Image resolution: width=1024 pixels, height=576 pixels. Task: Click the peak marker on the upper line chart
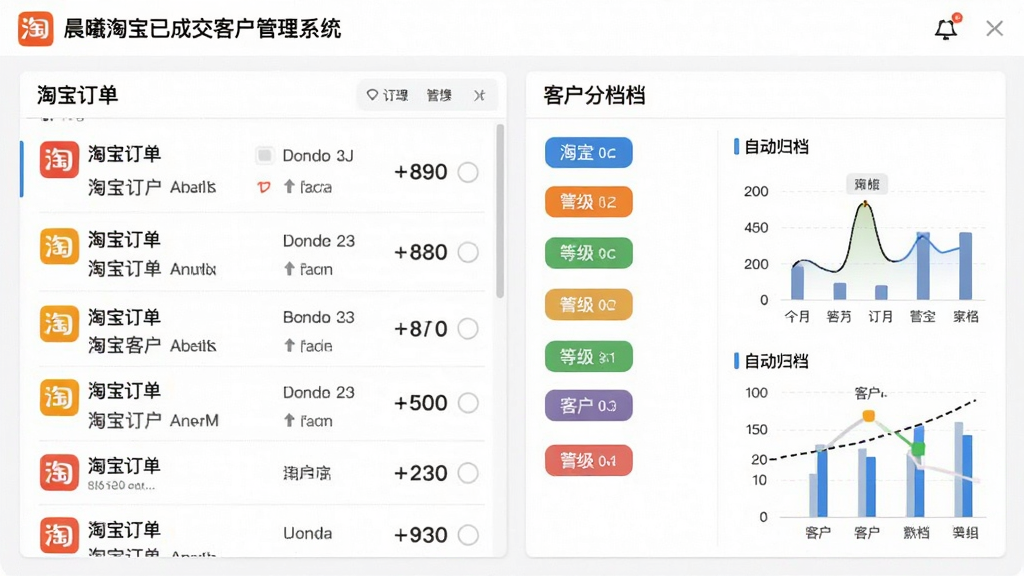click(x=866, y=204)
